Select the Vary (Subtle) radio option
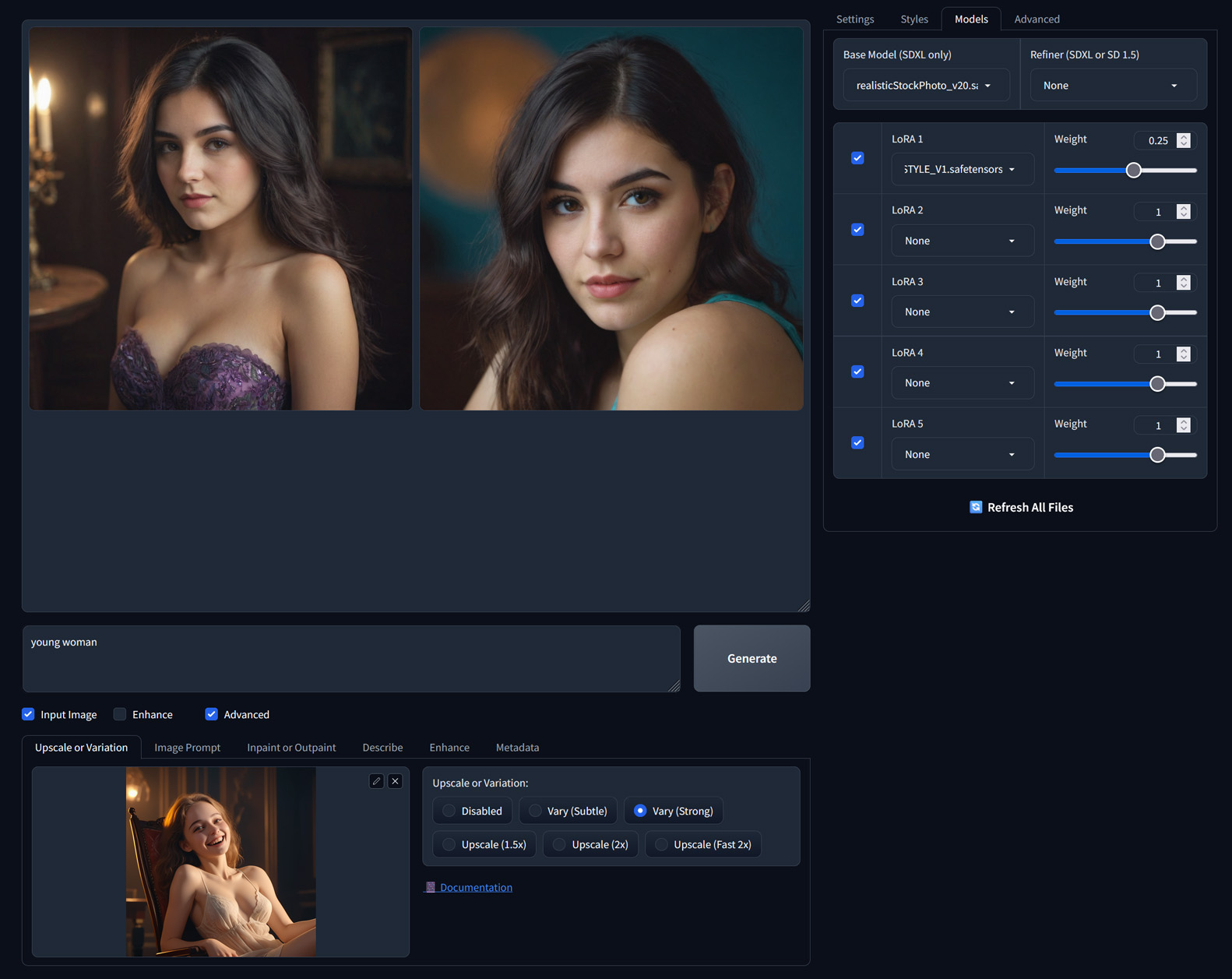The height and width of the screenshot is (979, 1232). (536, 811)
